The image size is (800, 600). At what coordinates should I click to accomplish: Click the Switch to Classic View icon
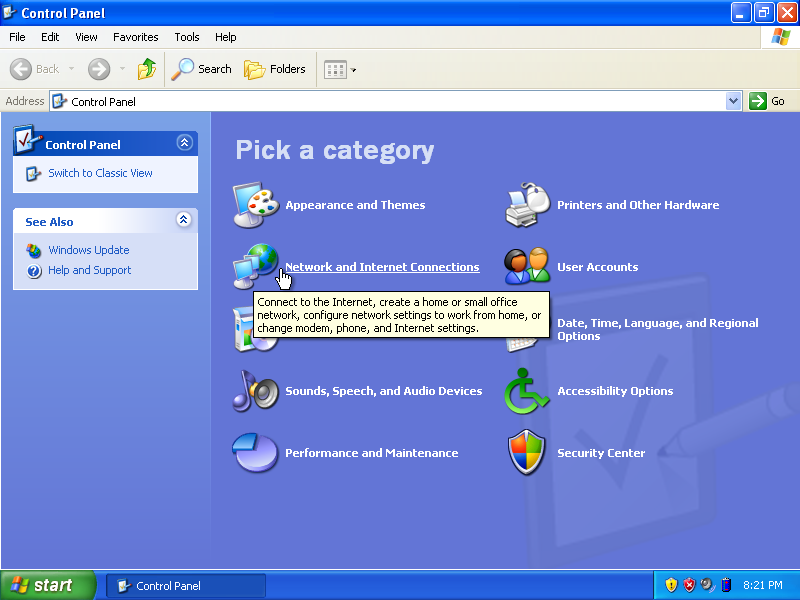tap(33, 173)
